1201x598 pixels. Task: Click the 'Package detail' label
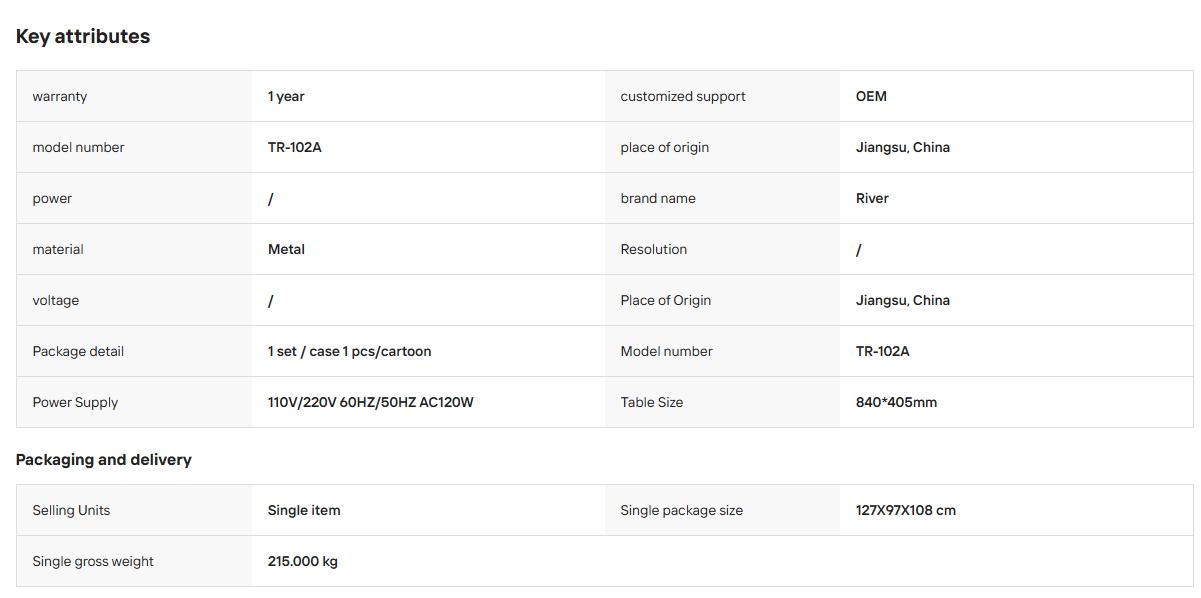coord(78,352)
